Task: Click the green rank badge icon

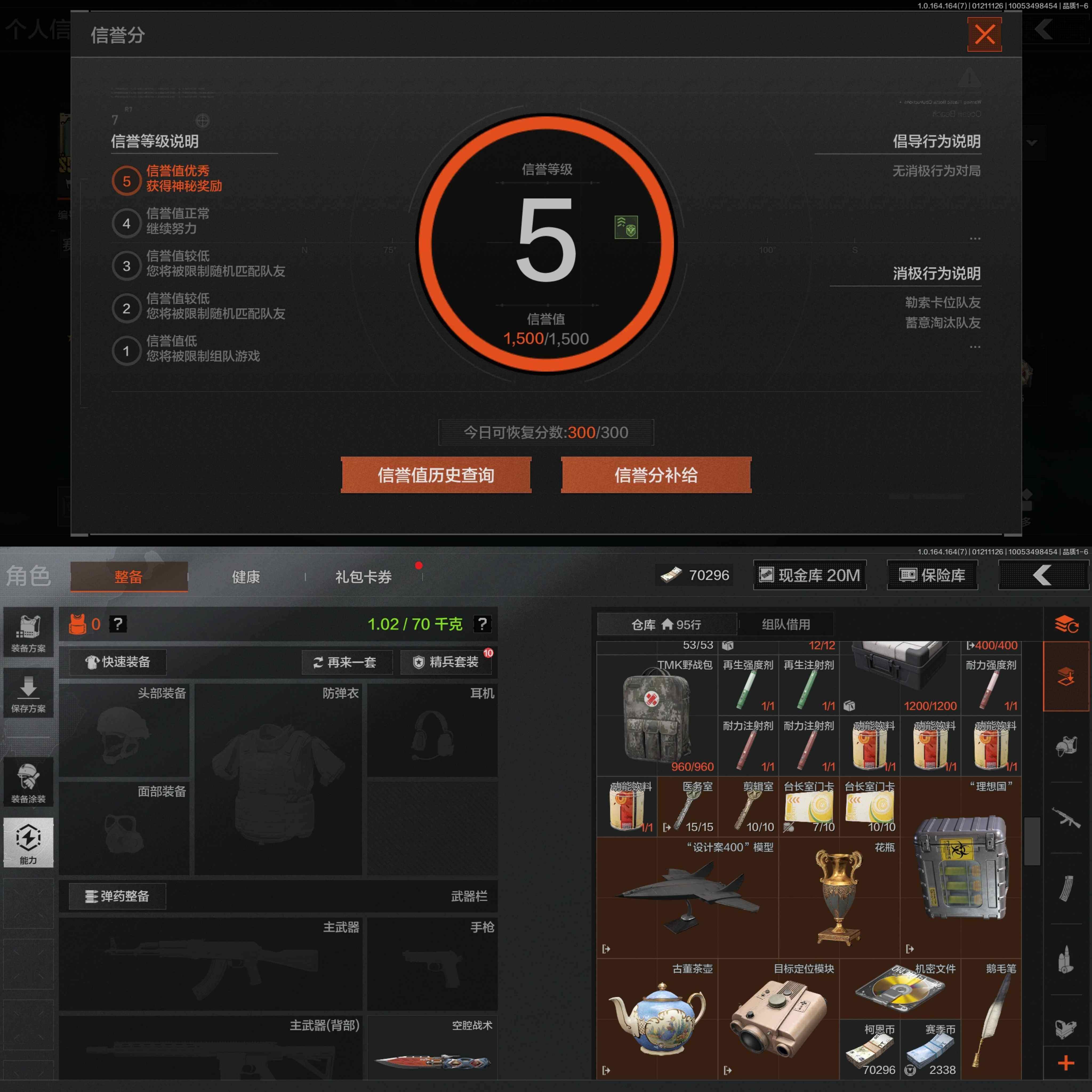Action: pyautogui.click(x=626, y=227)
